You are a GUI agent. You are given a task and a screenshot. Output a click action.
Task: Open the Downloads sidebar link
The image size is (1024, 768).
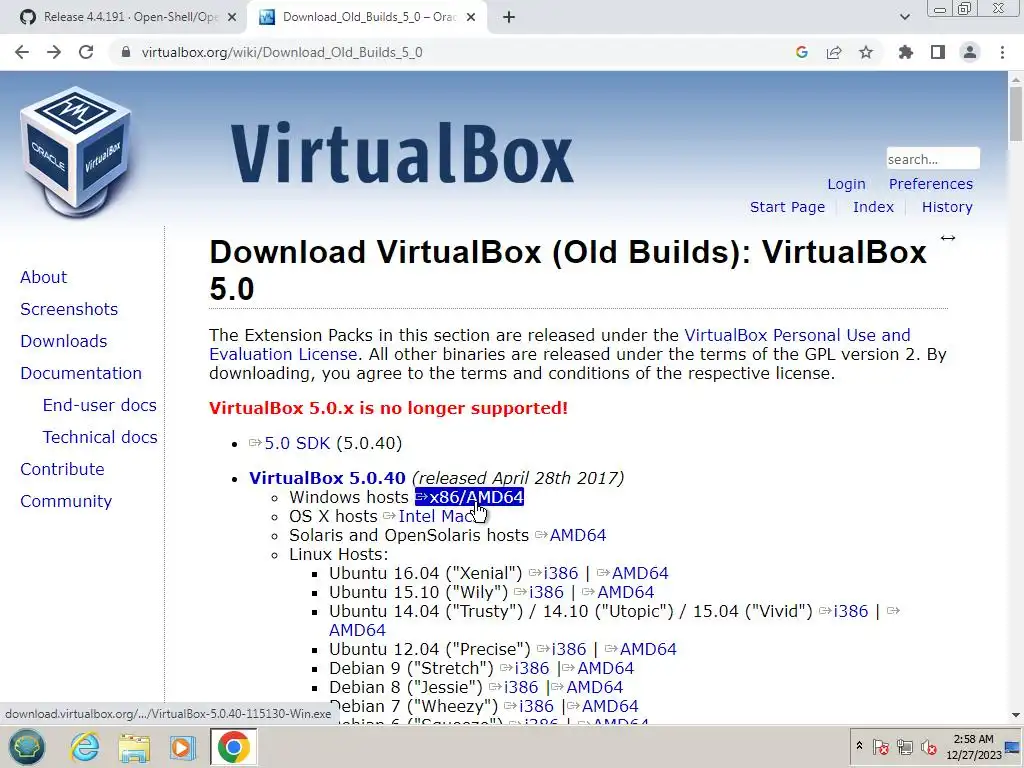[64, 341]
